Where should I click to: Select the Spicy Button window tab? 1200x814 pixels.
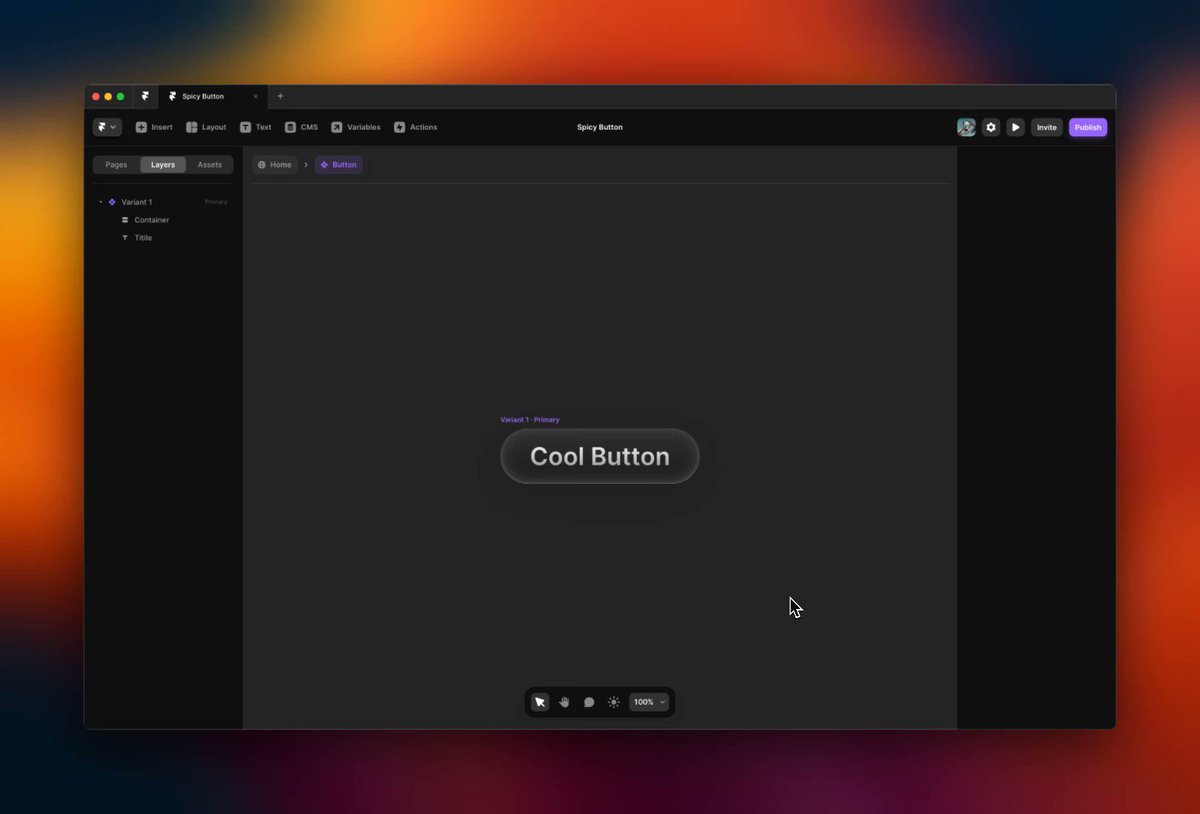tap(213, 96)
